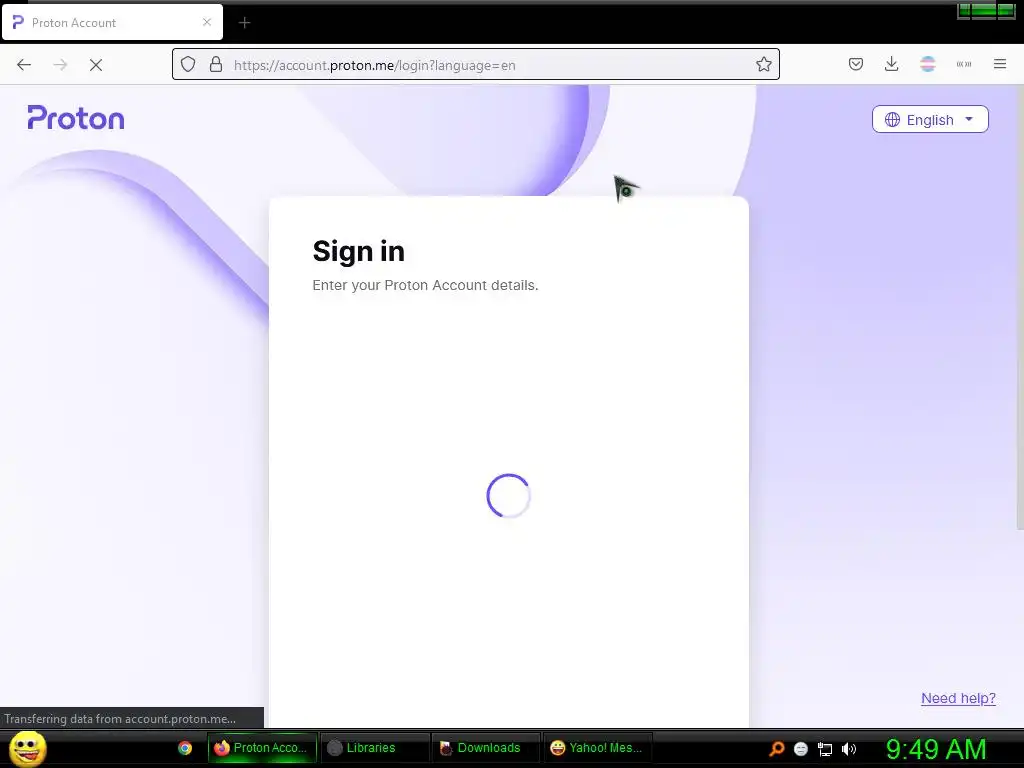Viewport: 1024px width, 768px height.
Task: Expand the English language dropdown
Action: 930,120
